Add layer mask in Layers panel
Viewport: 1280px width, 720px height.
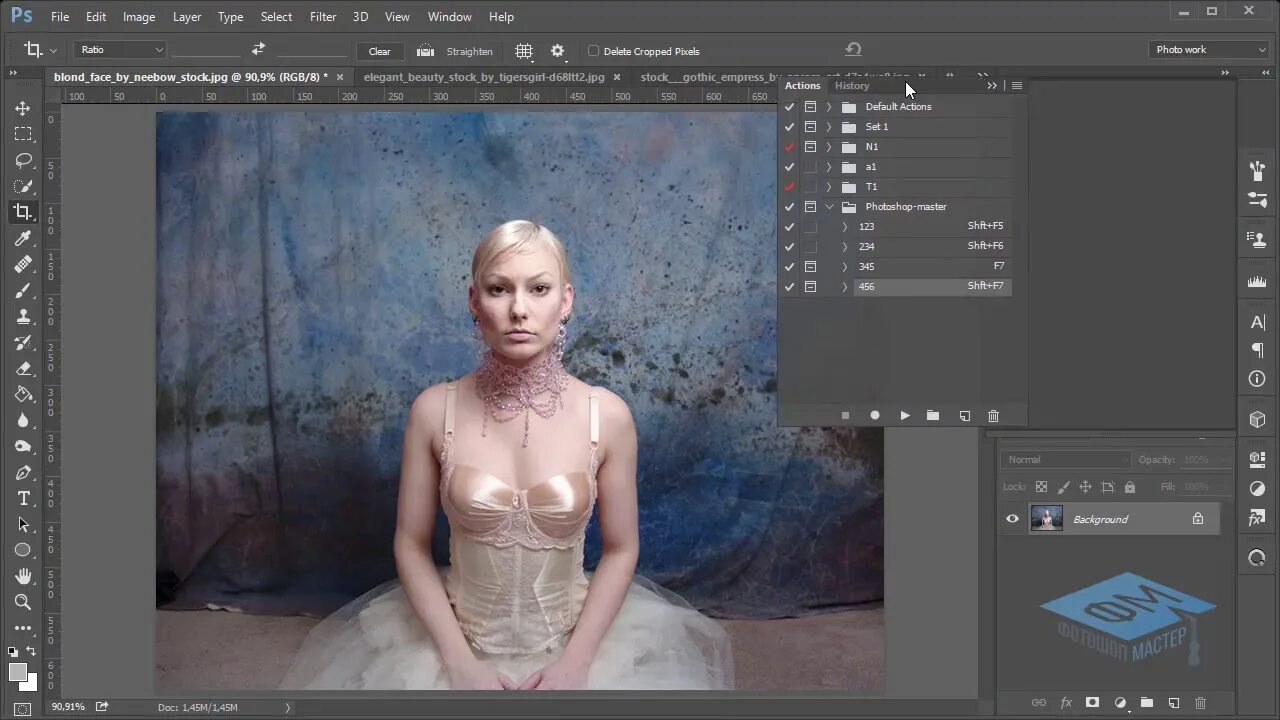[1093, 703]
